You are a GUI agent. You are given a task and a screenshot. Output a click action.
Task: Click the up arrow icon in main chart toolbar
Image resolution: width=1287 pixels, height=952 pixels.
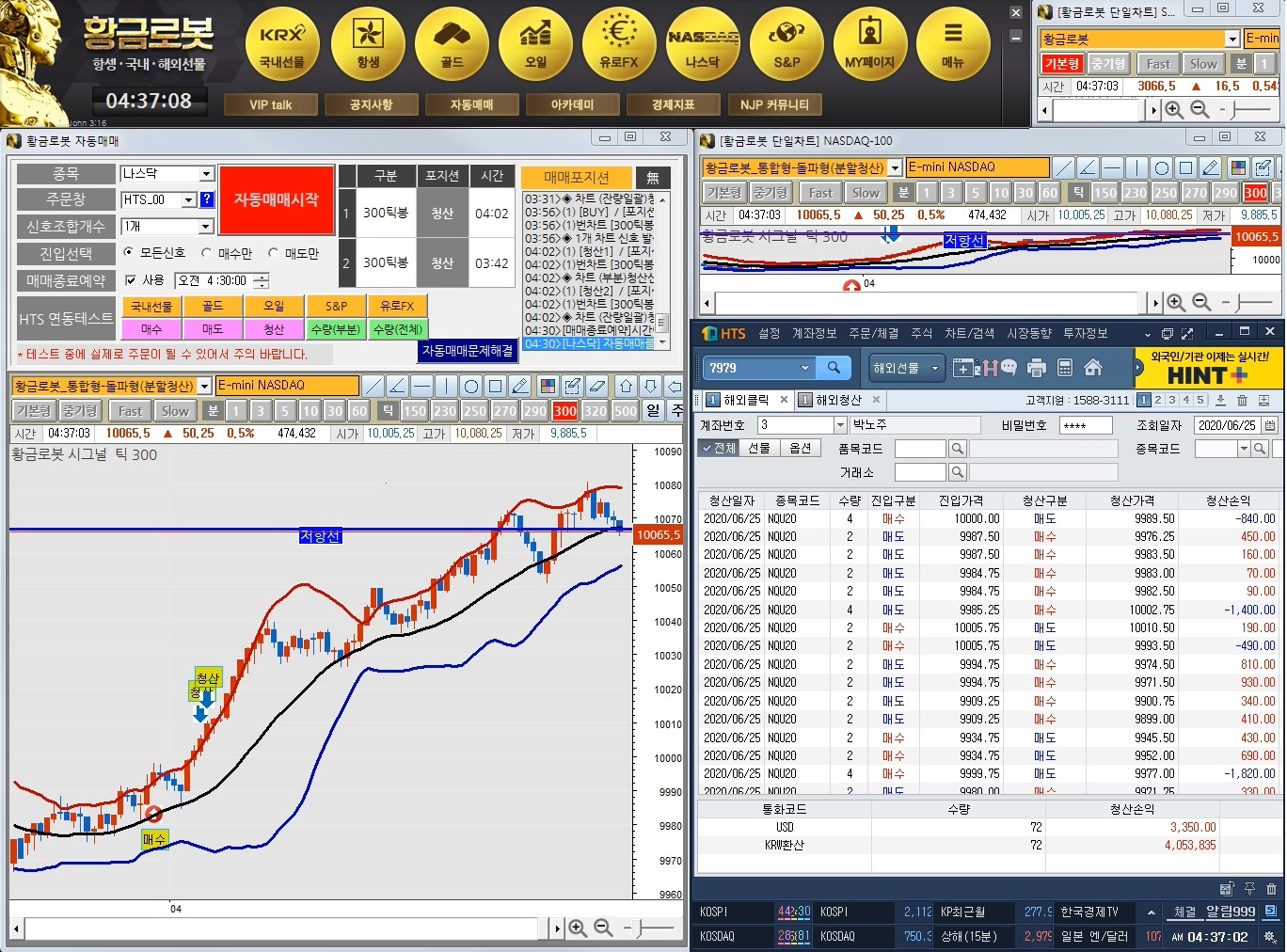626,386
